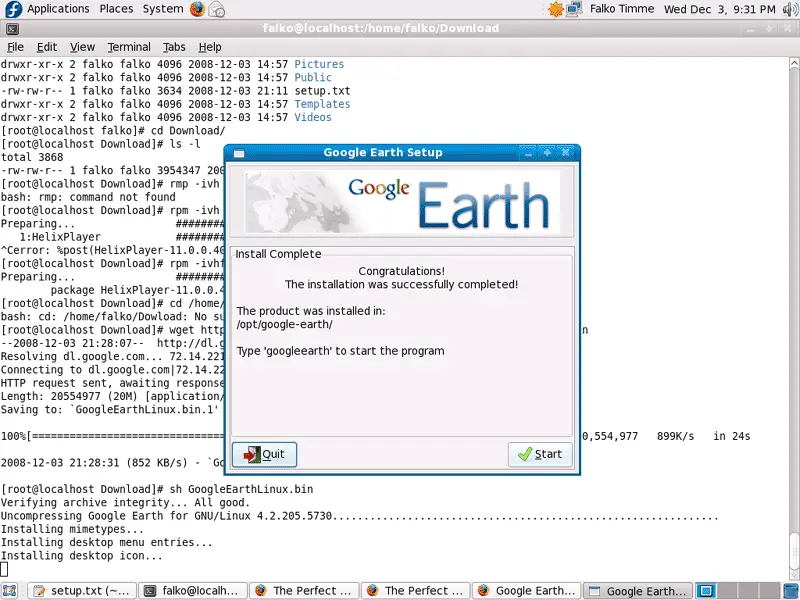This screenshot has width=800, height=600.
Task: Open the clock showing Wed Dec 3
Action: coord(719,9)
